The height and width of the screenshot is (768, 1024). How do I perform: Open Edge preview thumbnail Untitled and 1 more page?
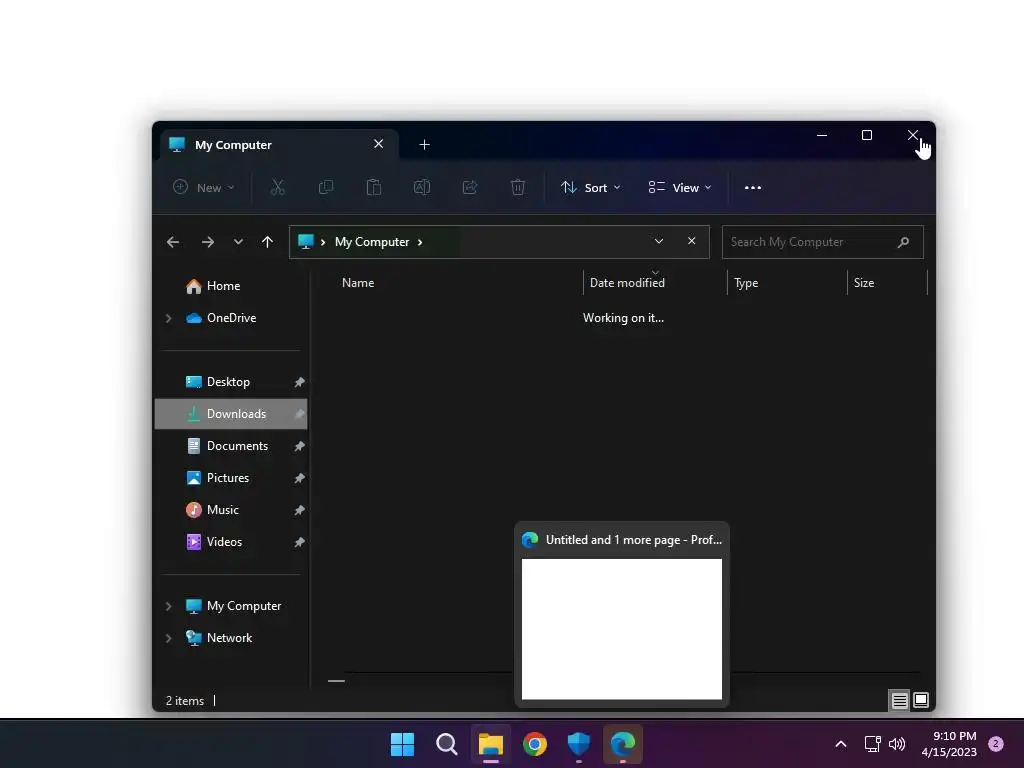click(622, 614)
